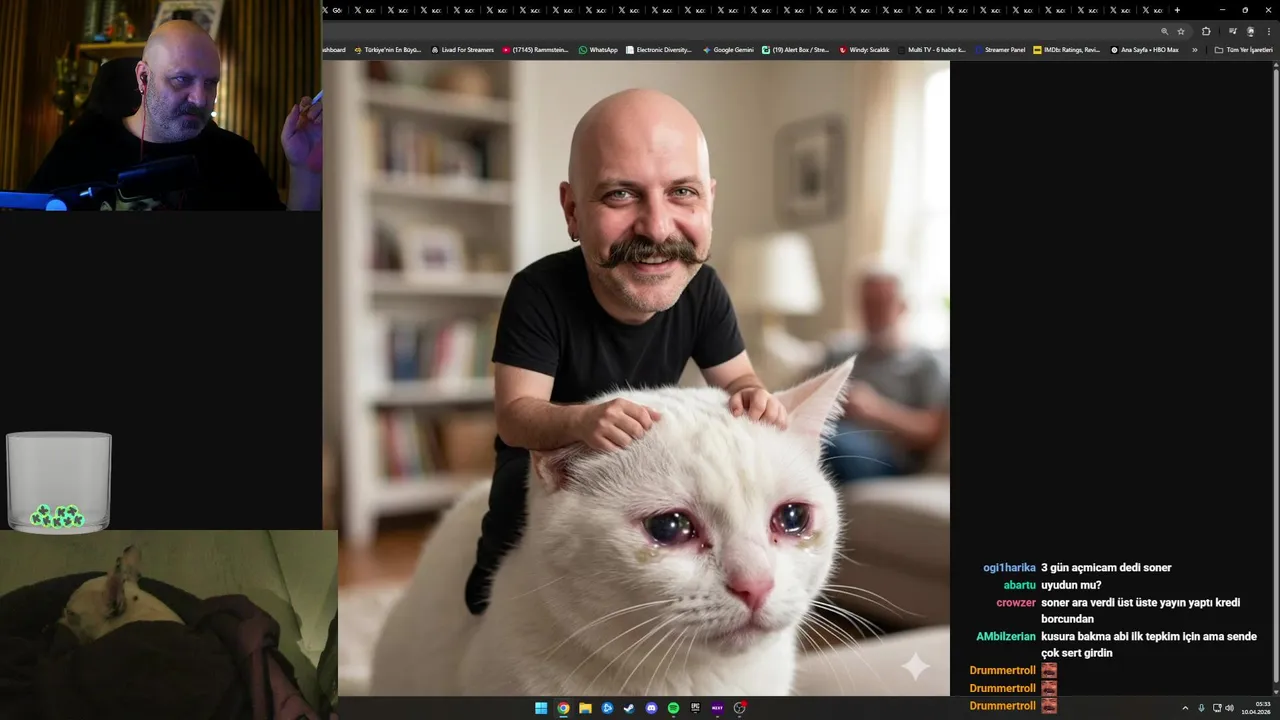Image resolution: width=1280 pixels, height=720 pixels.
Task: Show hidden system tray icons
Action: [x=1185, y=708]
